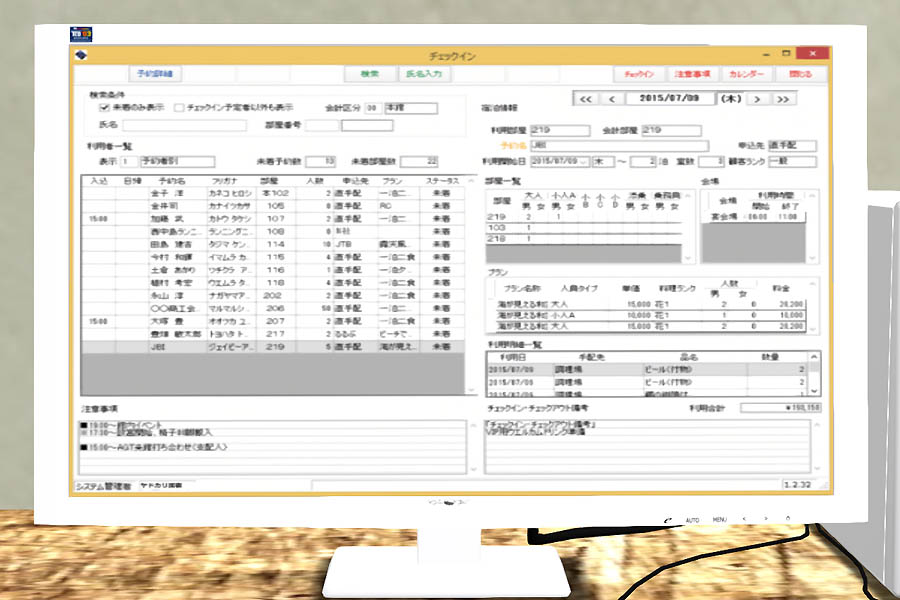Click the 検索 button

coord(369,74)
